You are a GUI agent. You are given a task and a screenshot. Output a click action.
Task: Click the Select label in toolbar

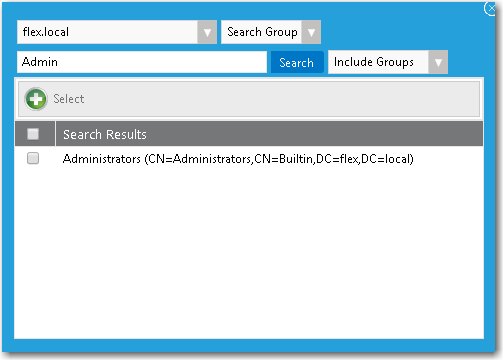tap(69, 99)
